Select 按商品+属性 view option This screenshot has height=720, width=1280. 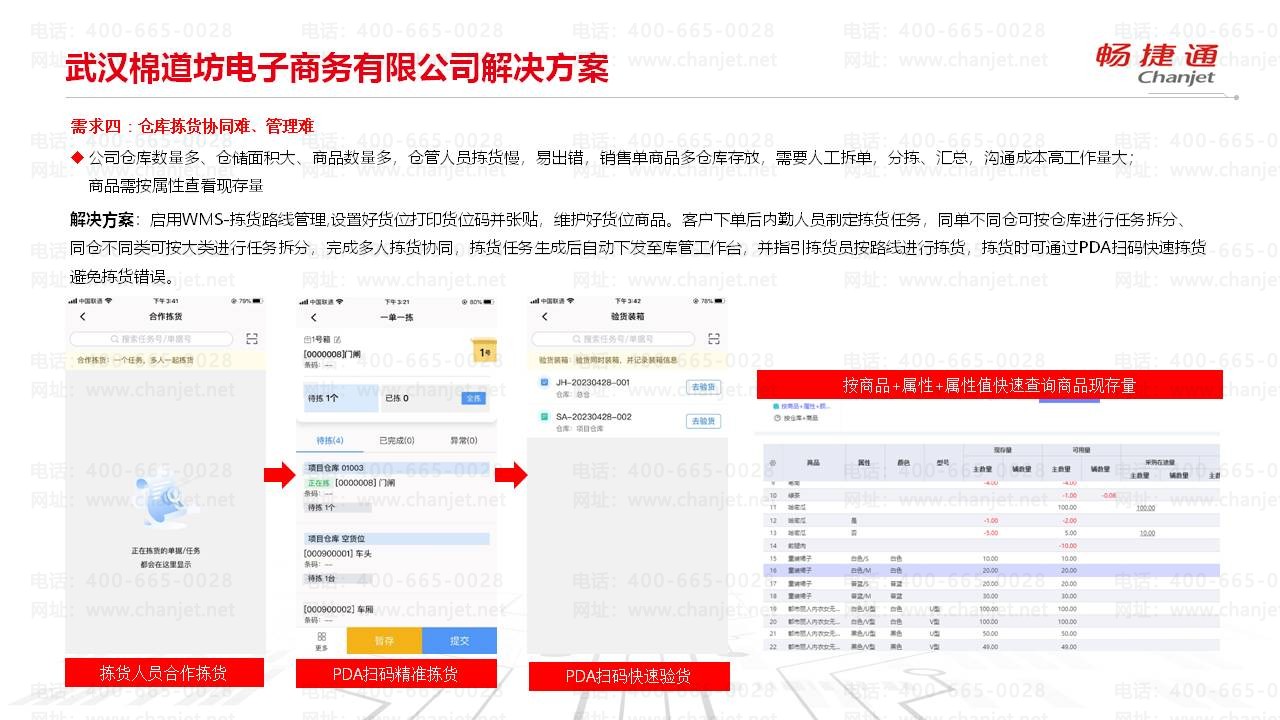click(x=800, y=407)
